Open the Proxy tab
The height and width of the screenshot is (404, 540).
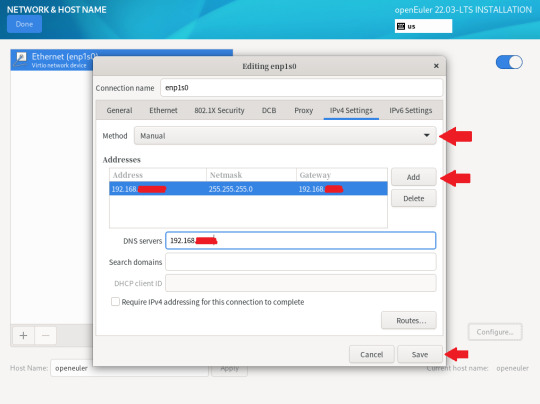[x=303, y=111]
